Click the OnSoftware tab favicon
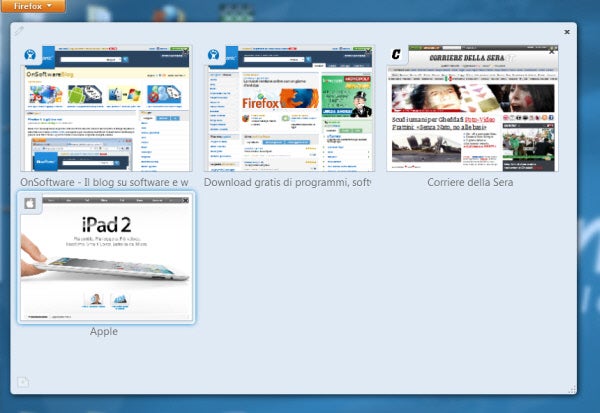 tap(30, 55)
